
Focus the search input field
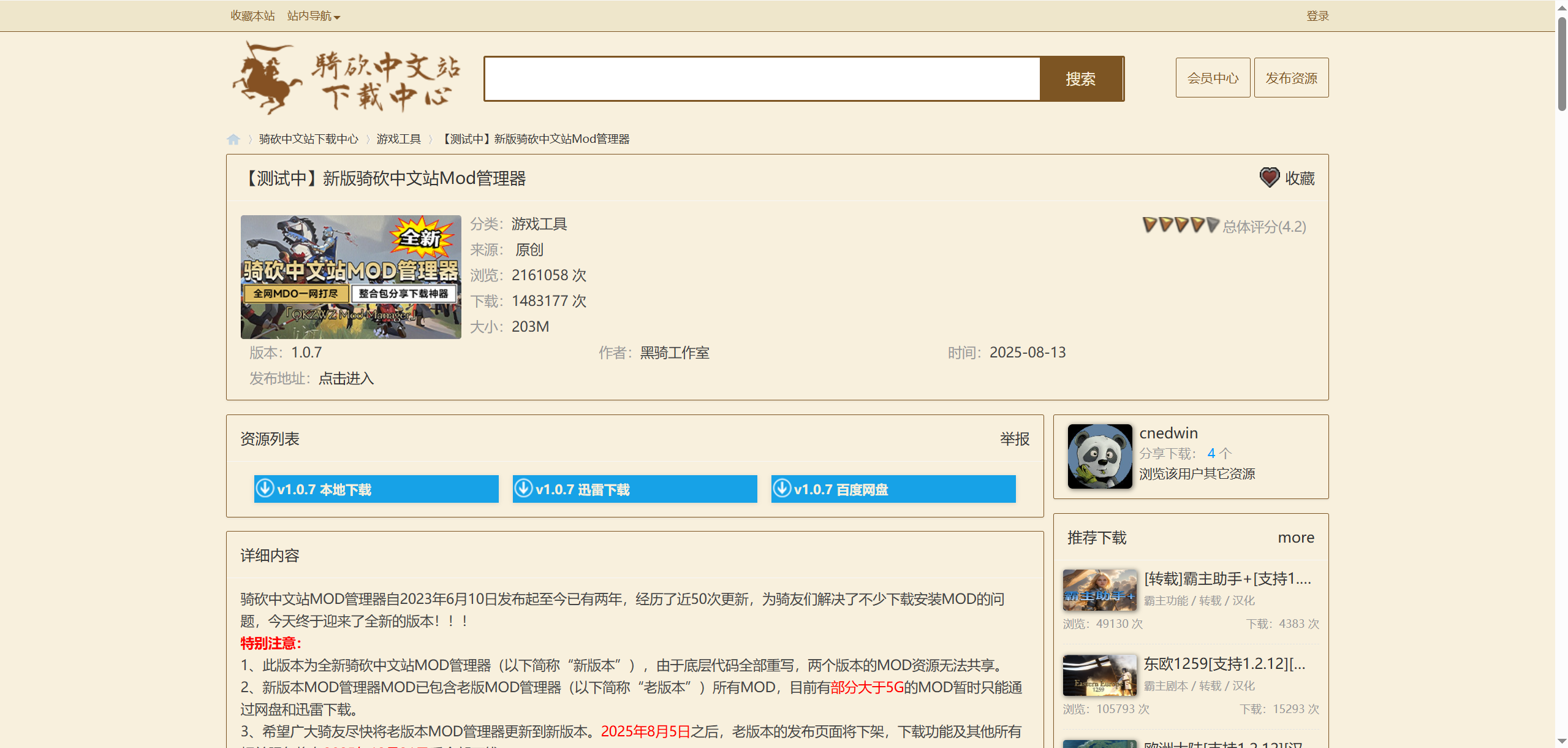762,79
